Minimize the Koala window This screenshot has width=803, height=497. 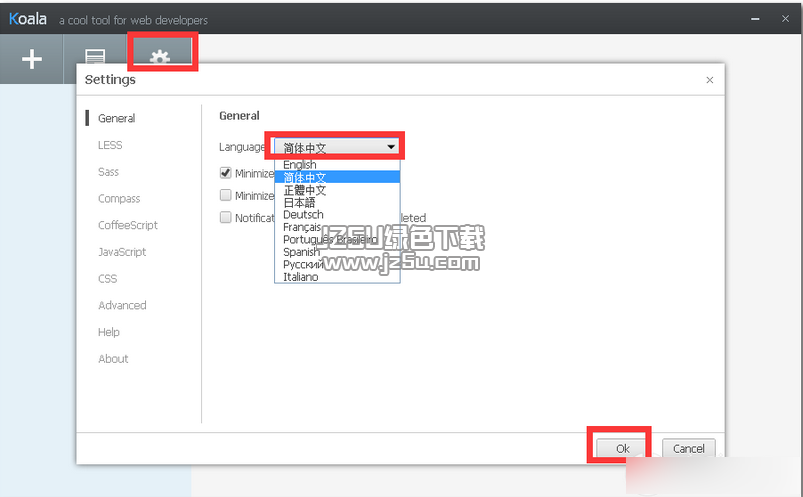click(755, 19)
